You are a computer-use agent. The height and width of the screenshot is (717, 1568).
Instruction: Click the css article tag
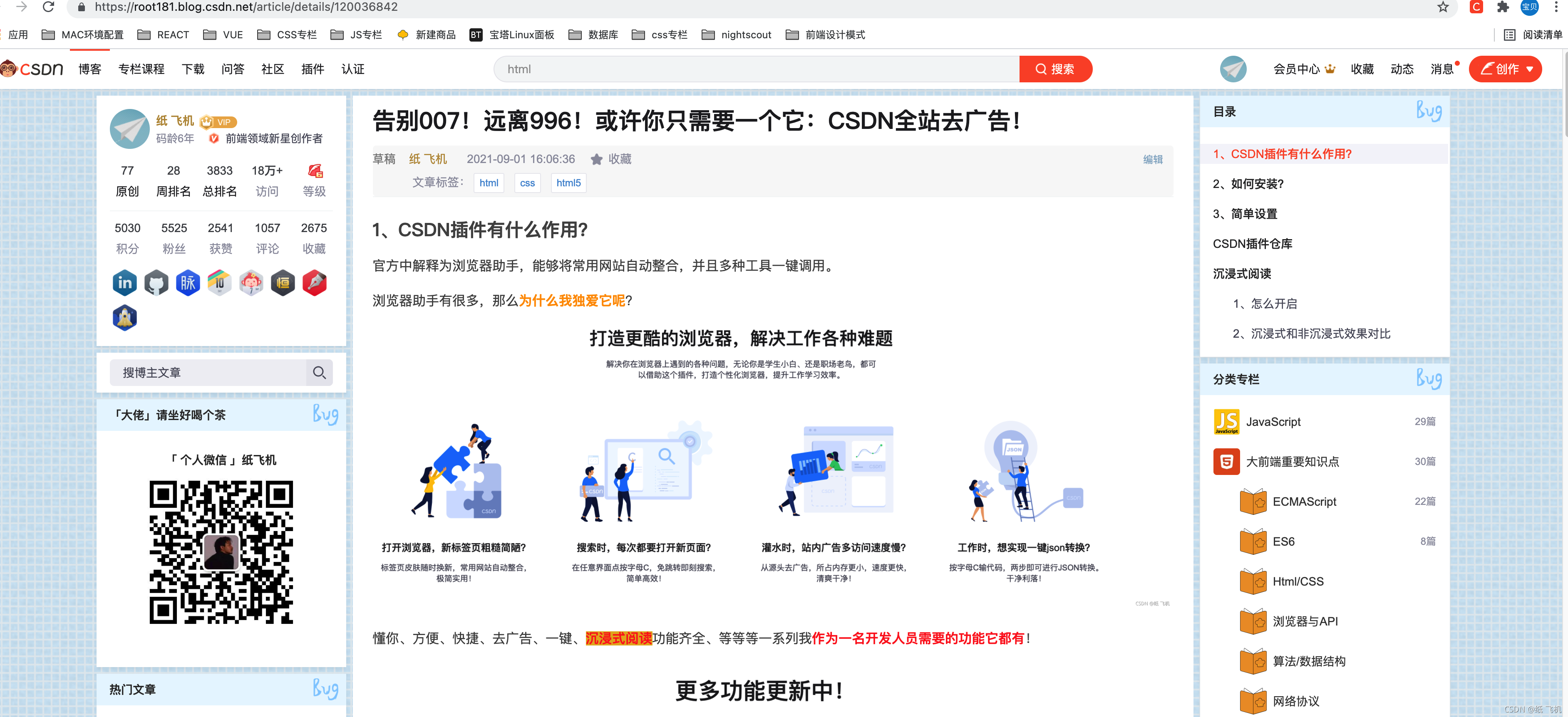pyautogui.click(x=528, y=183)
